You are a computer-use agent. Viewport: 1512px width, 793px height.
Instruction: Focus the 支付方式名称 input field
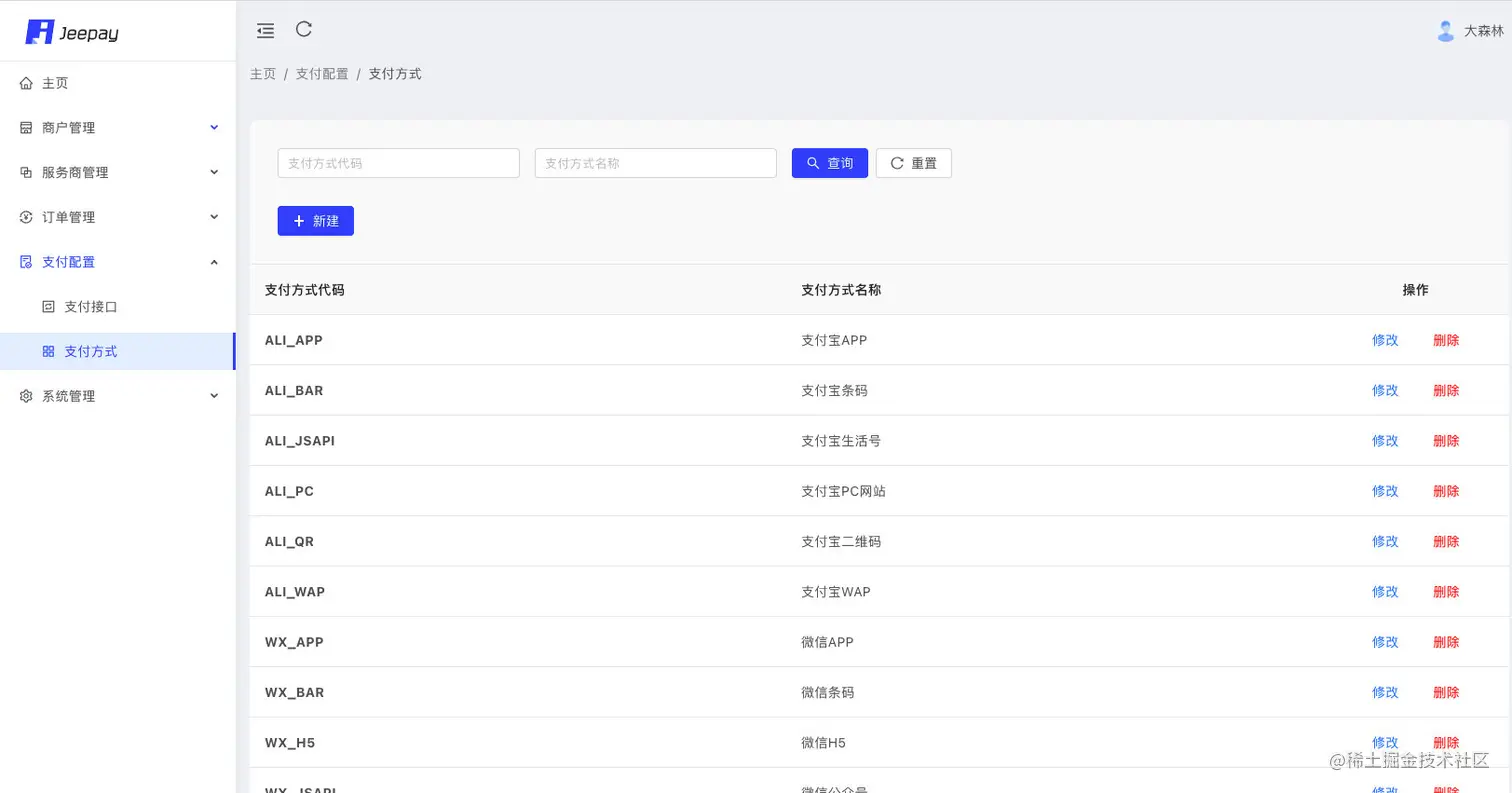pyautogui.click(x=656, y=163)
